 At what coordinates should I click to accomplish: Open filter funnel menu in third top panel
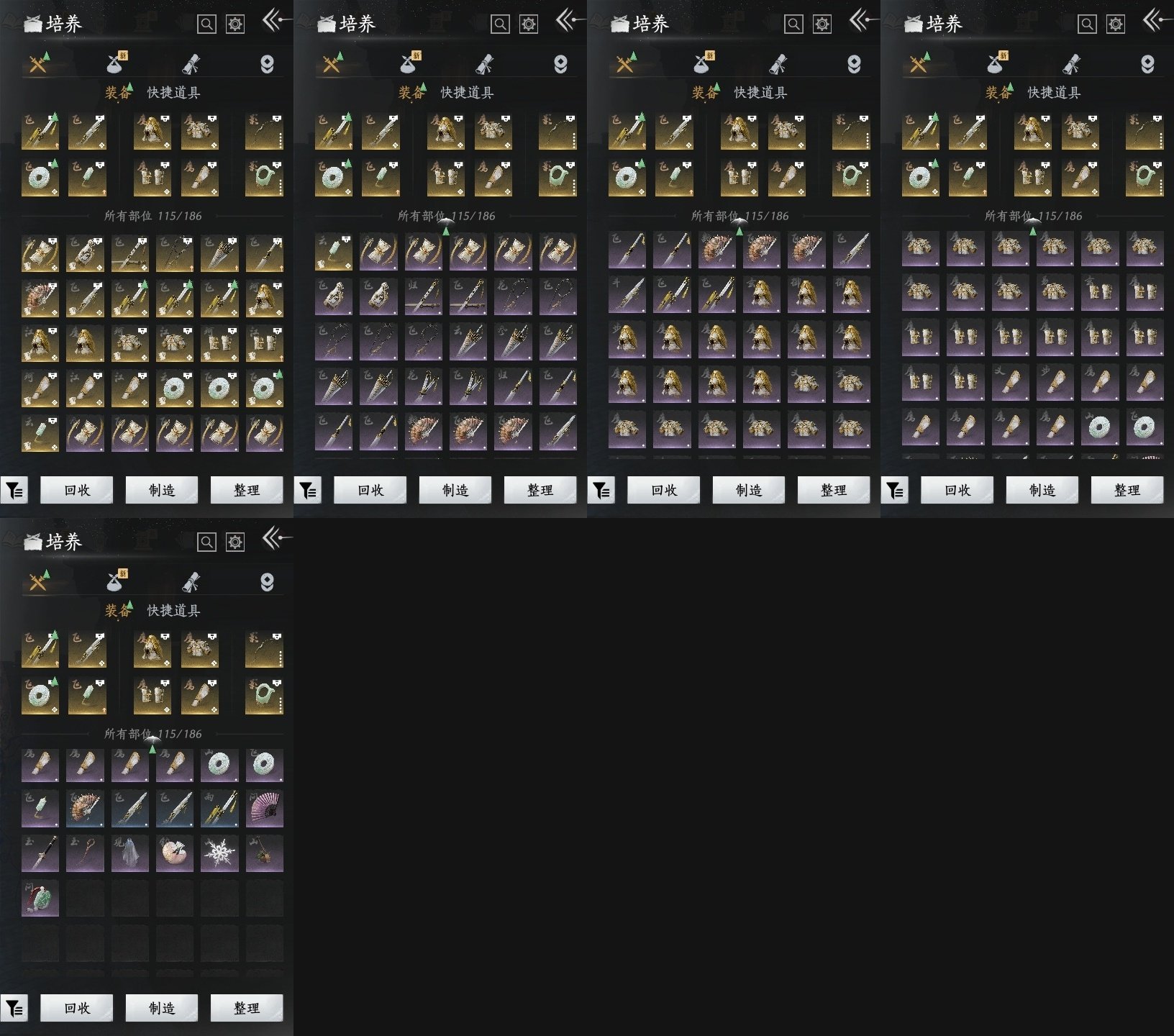[x=601, y=491]
